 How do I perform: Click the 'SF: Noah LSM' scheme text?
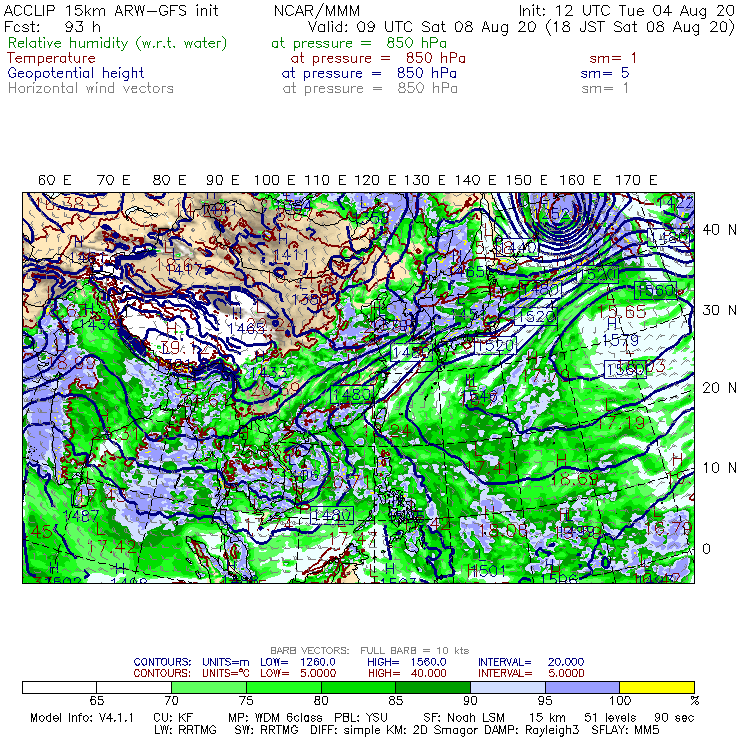(x=464, y=718)
